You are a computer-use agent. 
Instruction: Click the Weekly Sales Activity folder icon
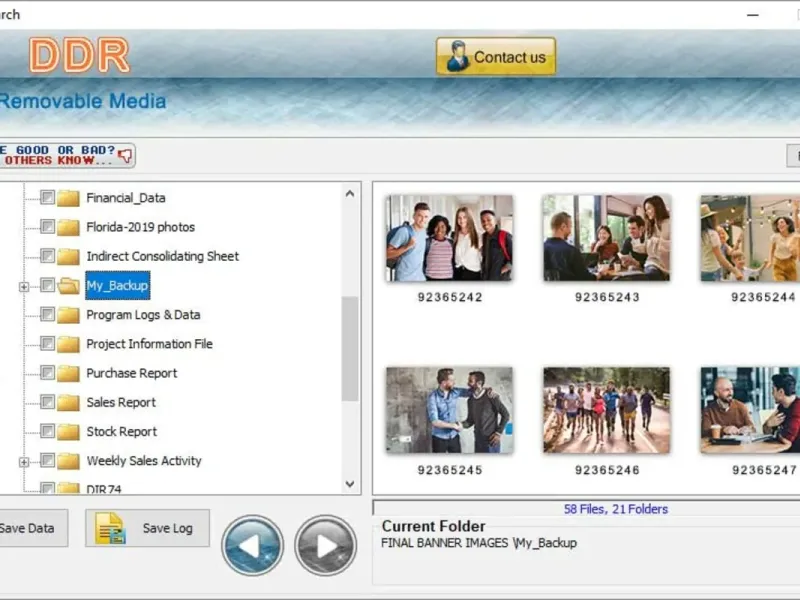pos(68,461)
